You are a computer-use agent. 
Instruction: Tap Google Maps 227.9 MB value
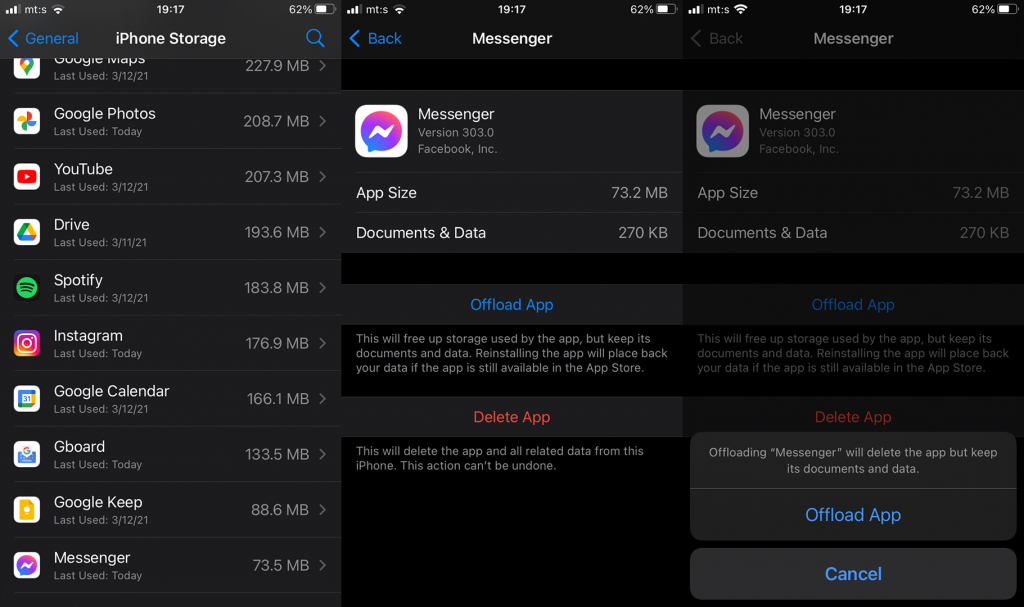pos(277,66)
